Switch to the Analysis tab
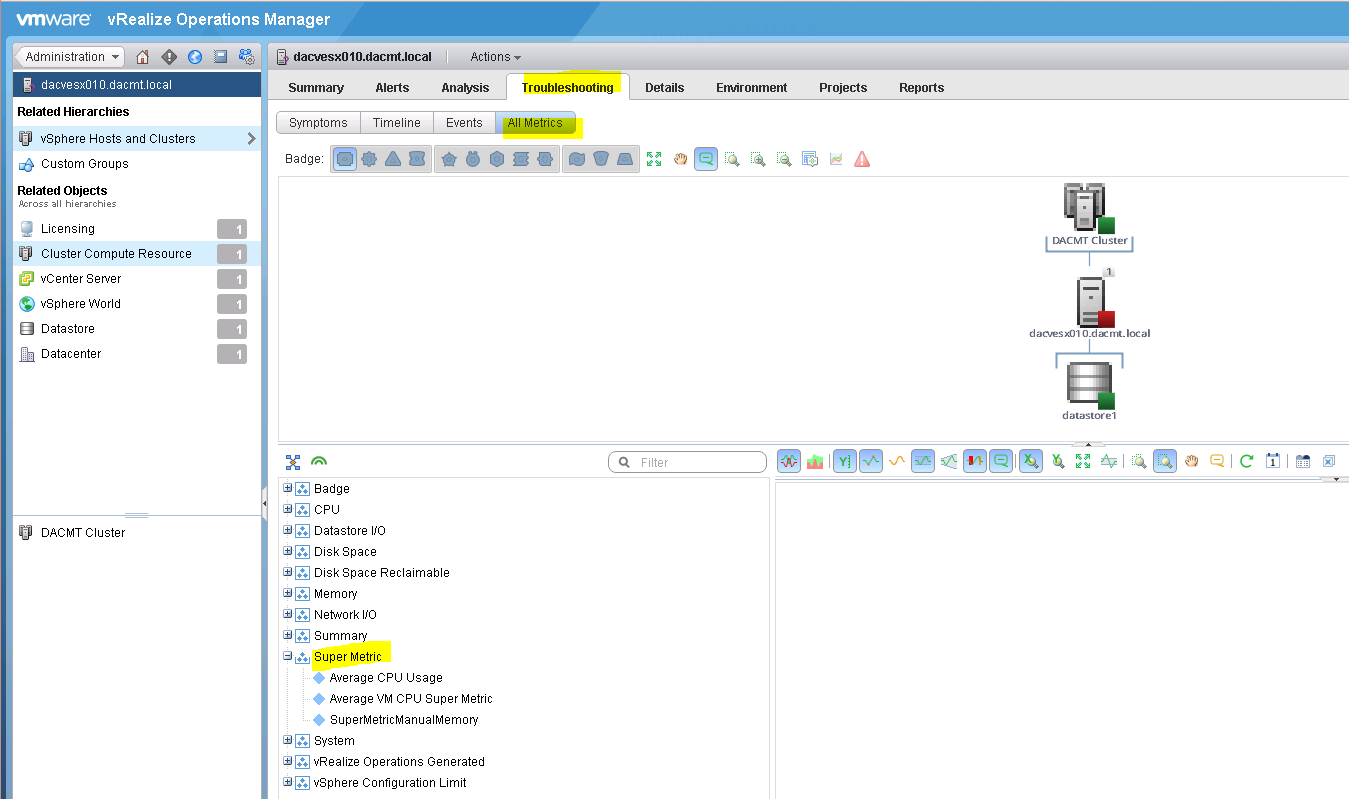 pos(465,87)
